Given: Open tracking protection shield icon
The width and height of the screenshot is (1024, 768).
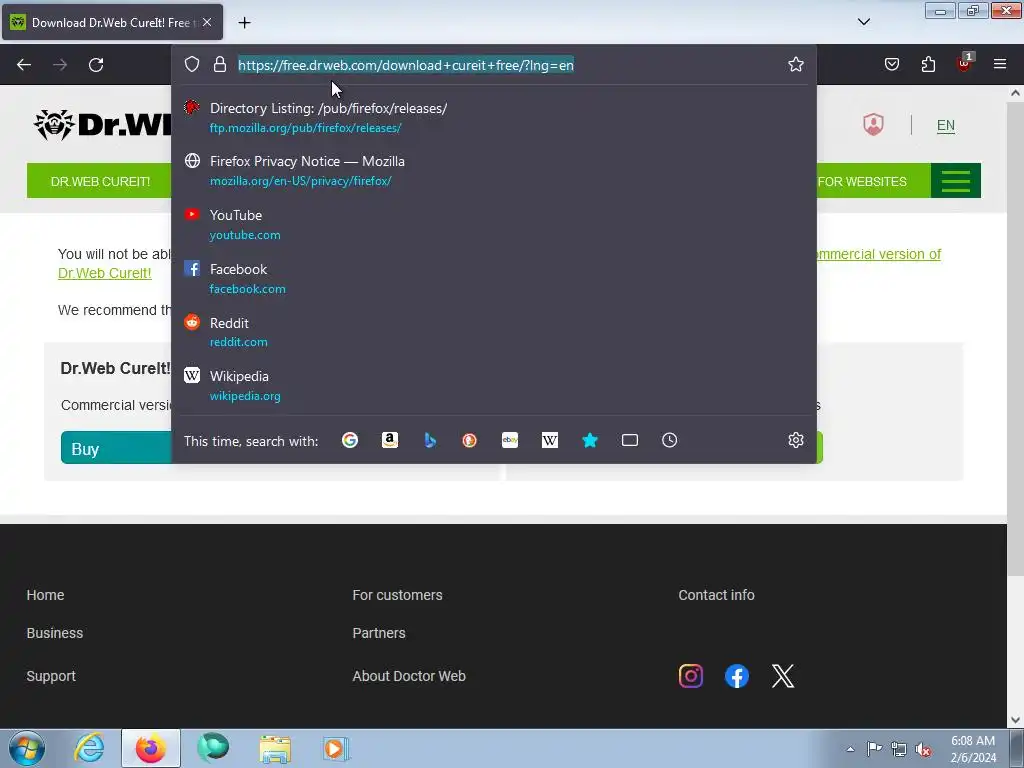Looking at the screenshot, I should (x=191, y=64).
